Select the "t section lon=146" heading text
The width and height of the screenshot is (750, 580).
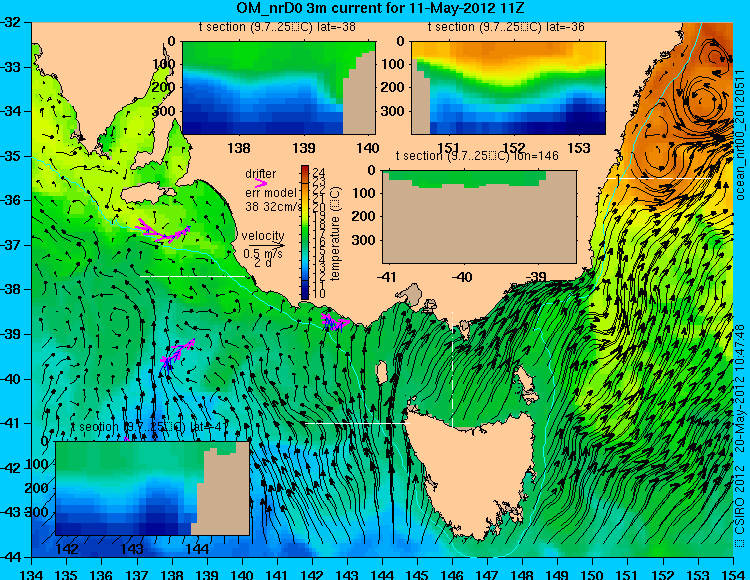click(x=477, y=156)
